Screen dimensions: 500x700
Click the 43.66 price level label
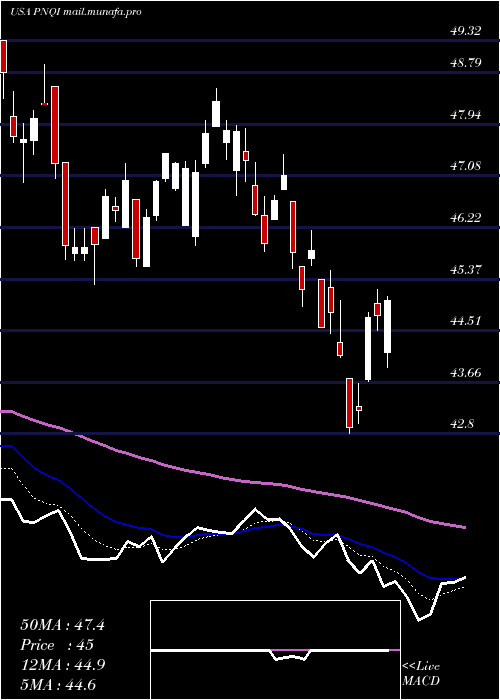coord(466,373)
